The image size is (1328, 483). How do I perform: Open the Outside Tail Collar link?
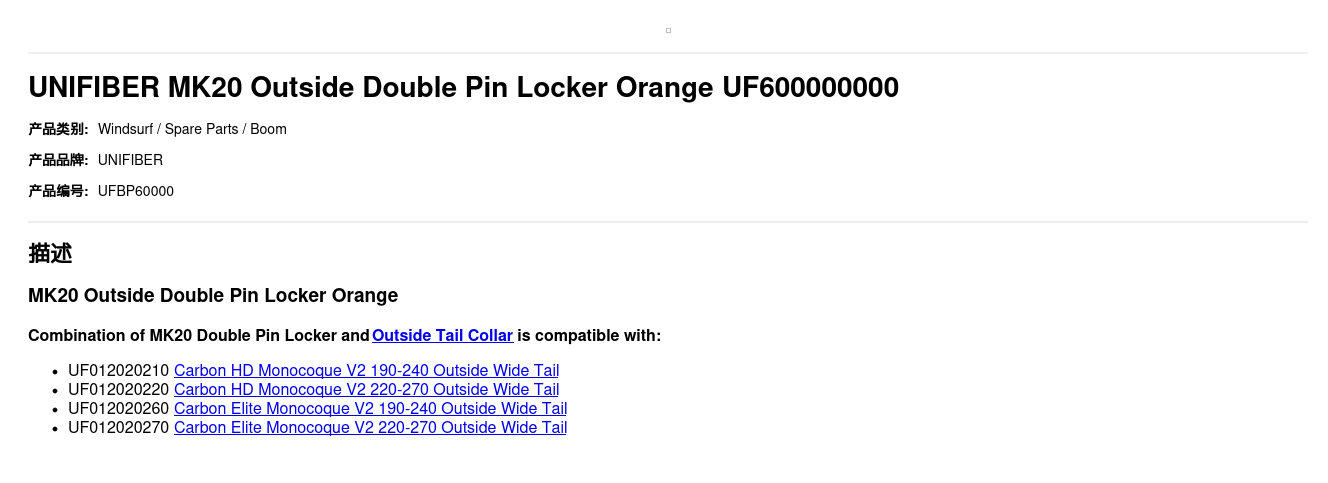[x=442, y=335]
